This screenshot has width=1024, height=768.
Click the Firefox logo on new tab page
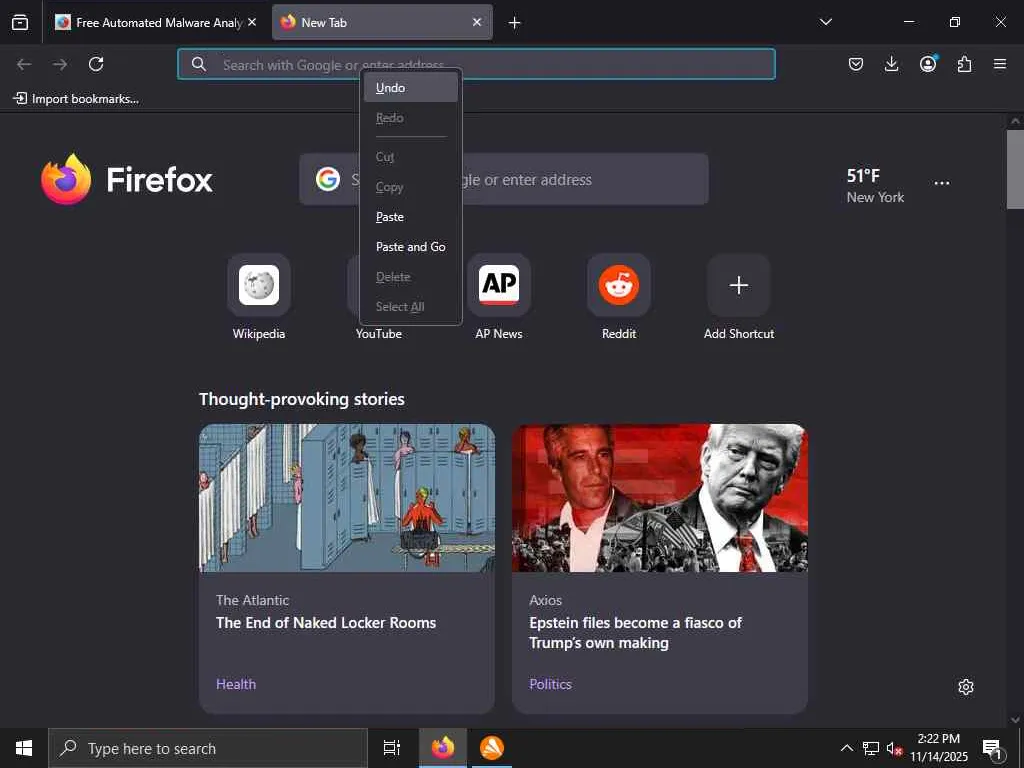(126, 179)
